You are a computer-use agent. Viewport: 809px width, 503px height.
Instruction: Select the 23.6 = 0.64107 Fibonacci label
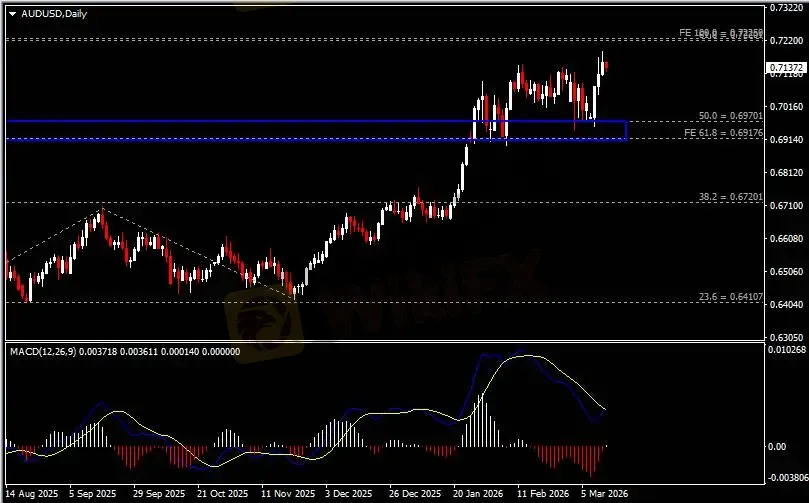click(x=731, y=297)
